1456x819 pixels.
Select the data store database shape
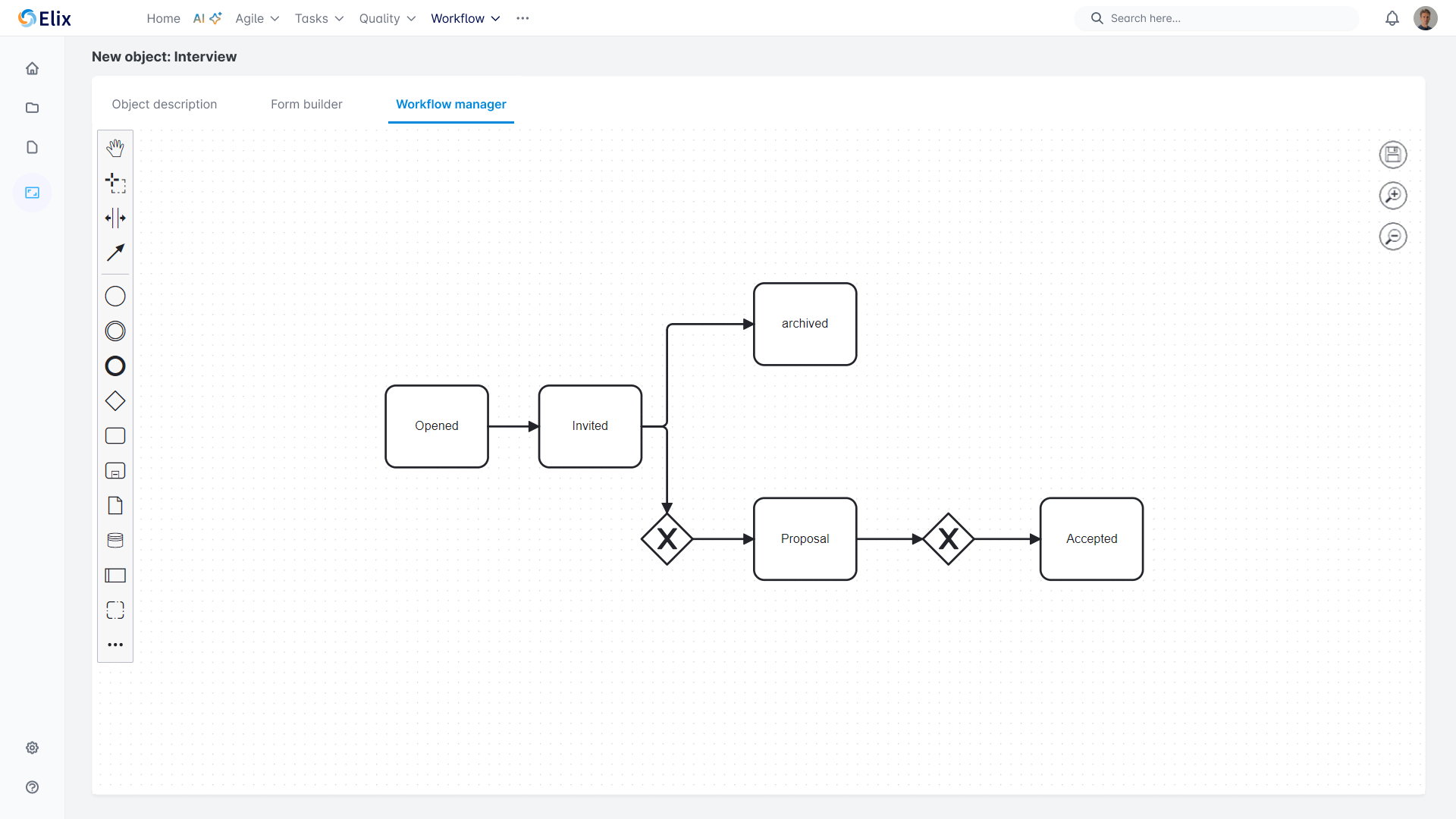pos(115,540)
